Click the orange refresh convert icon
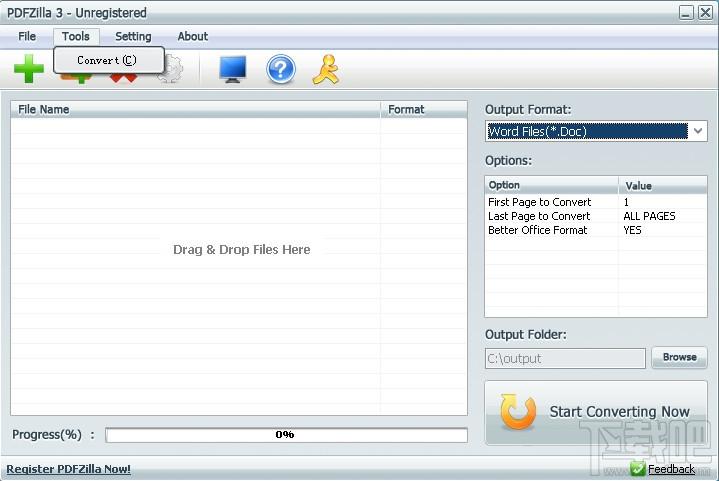Viewport: 719px width, 481px height. [518, 411]
